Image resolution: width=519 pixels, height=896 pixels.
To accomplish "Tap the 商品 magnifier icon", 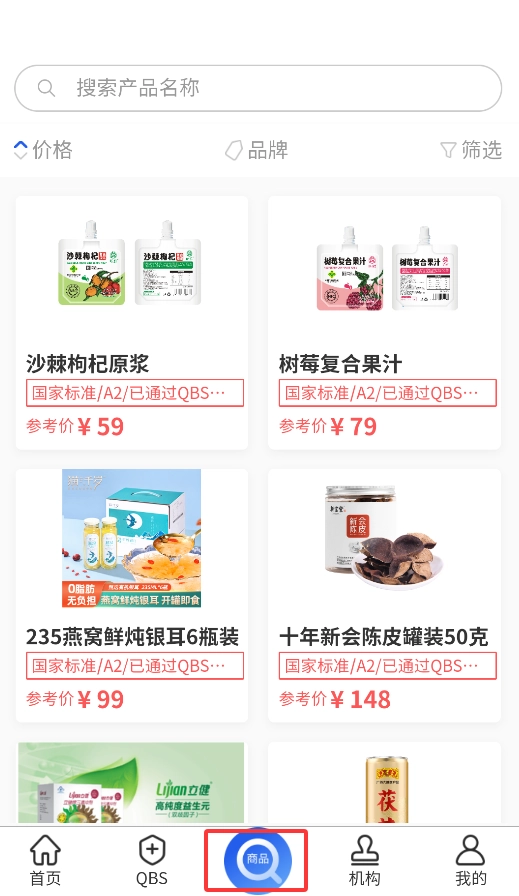I will coord(258,860).
